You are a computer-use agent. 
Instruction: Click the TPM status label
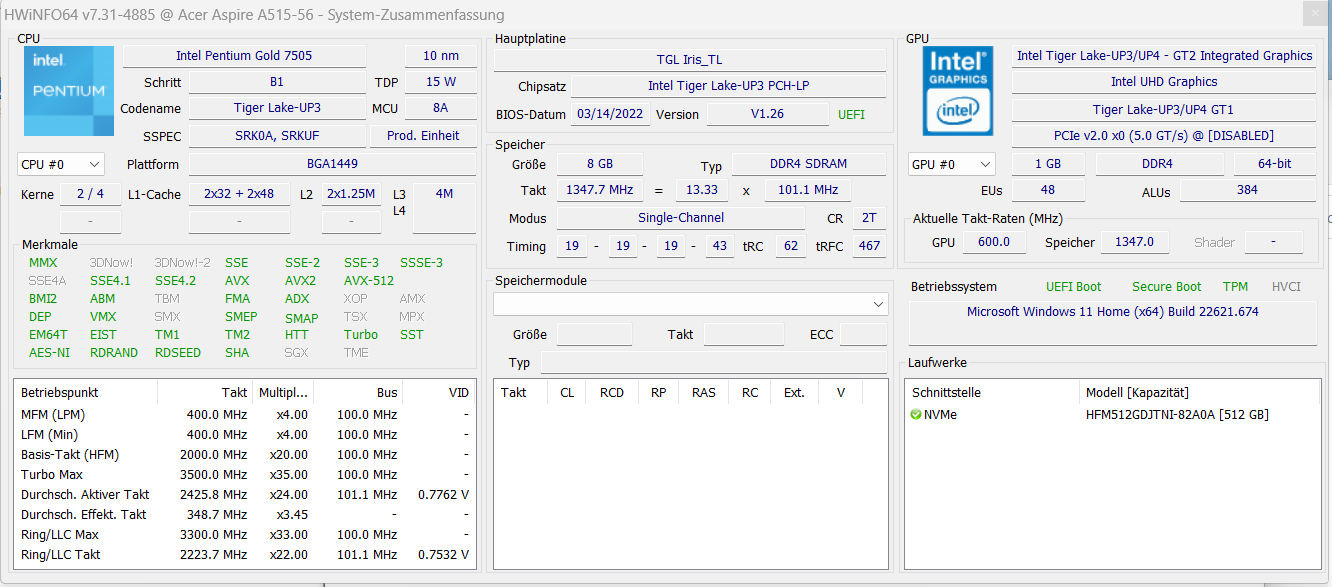(1235, 287)
